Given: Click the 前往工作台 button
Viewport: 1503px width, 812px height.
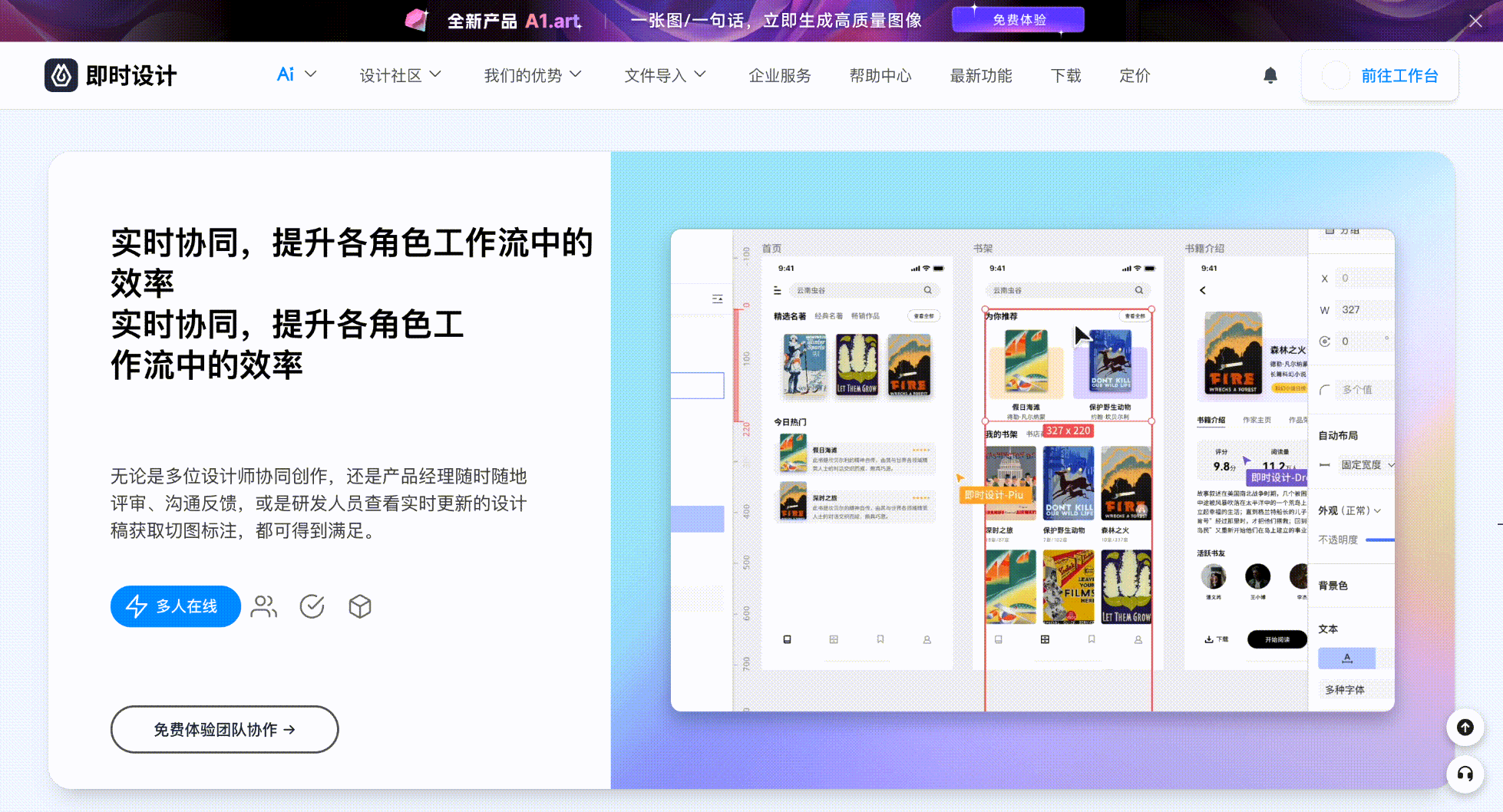Looking at the screenshot, I should pyautogui.click(x=1379, y=75).
